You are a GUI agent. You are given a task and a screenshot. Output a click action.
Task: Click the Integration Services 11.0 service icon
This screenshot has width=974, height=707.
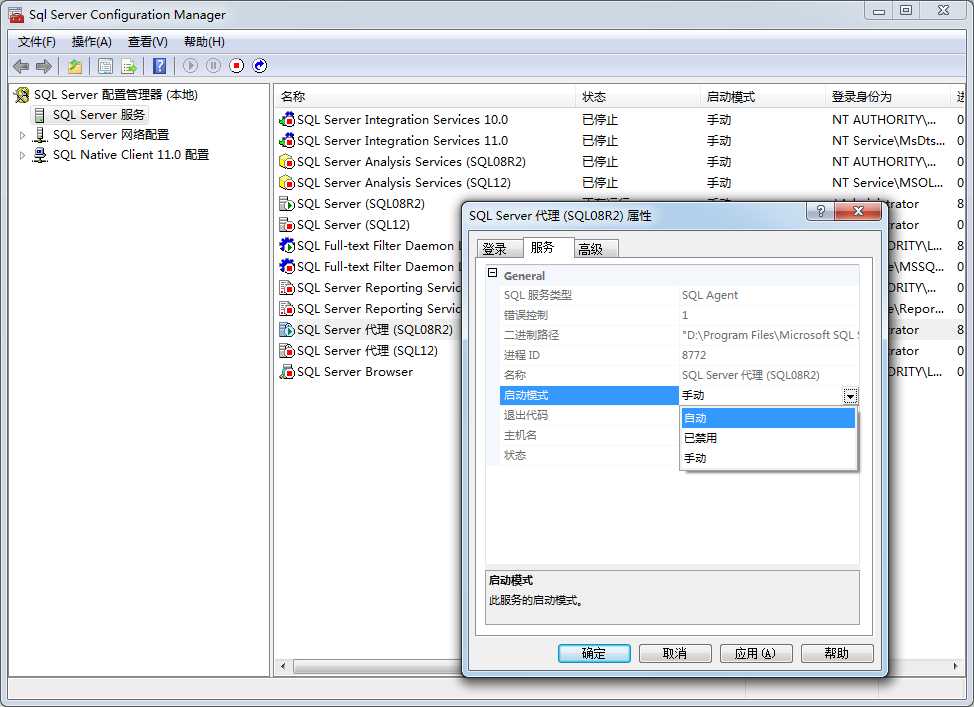pos(286,141)
